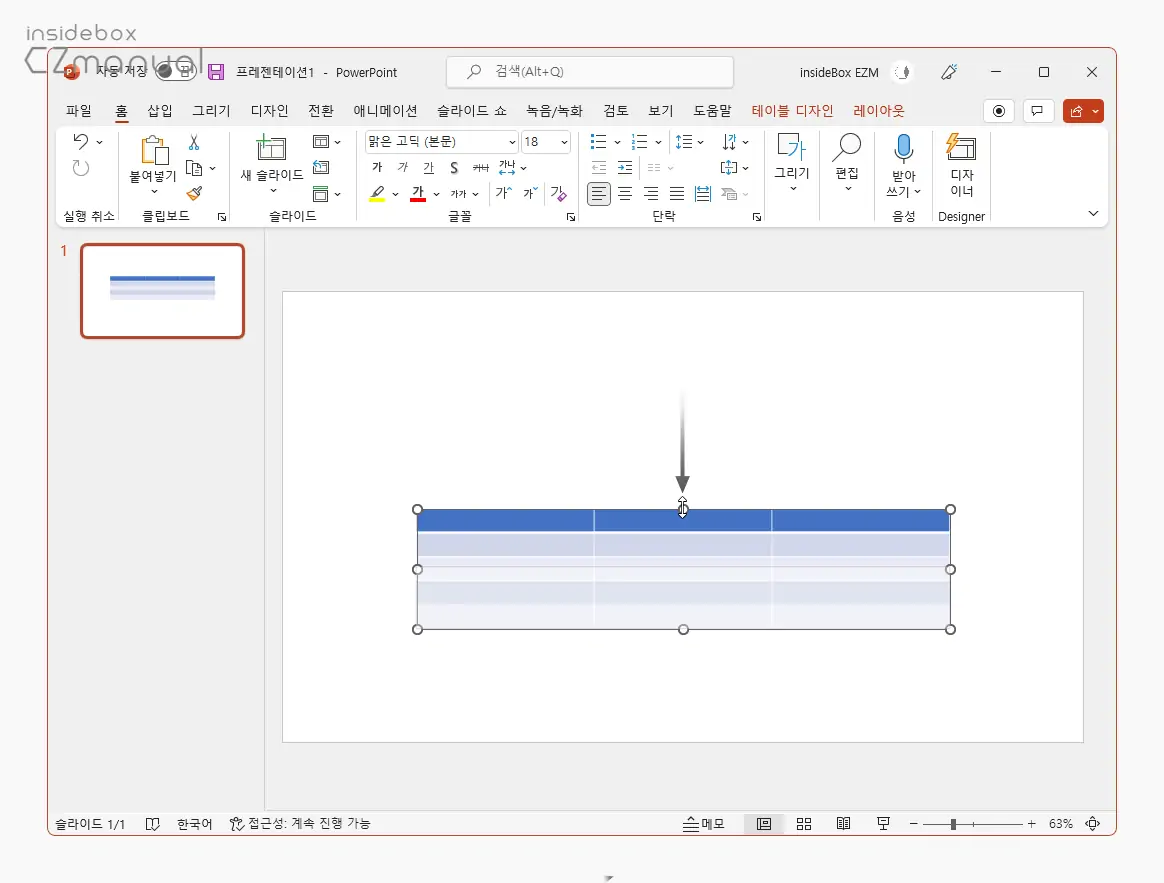Open the font name dropdown
The image size is (1164, 883).
click(512, 142)
